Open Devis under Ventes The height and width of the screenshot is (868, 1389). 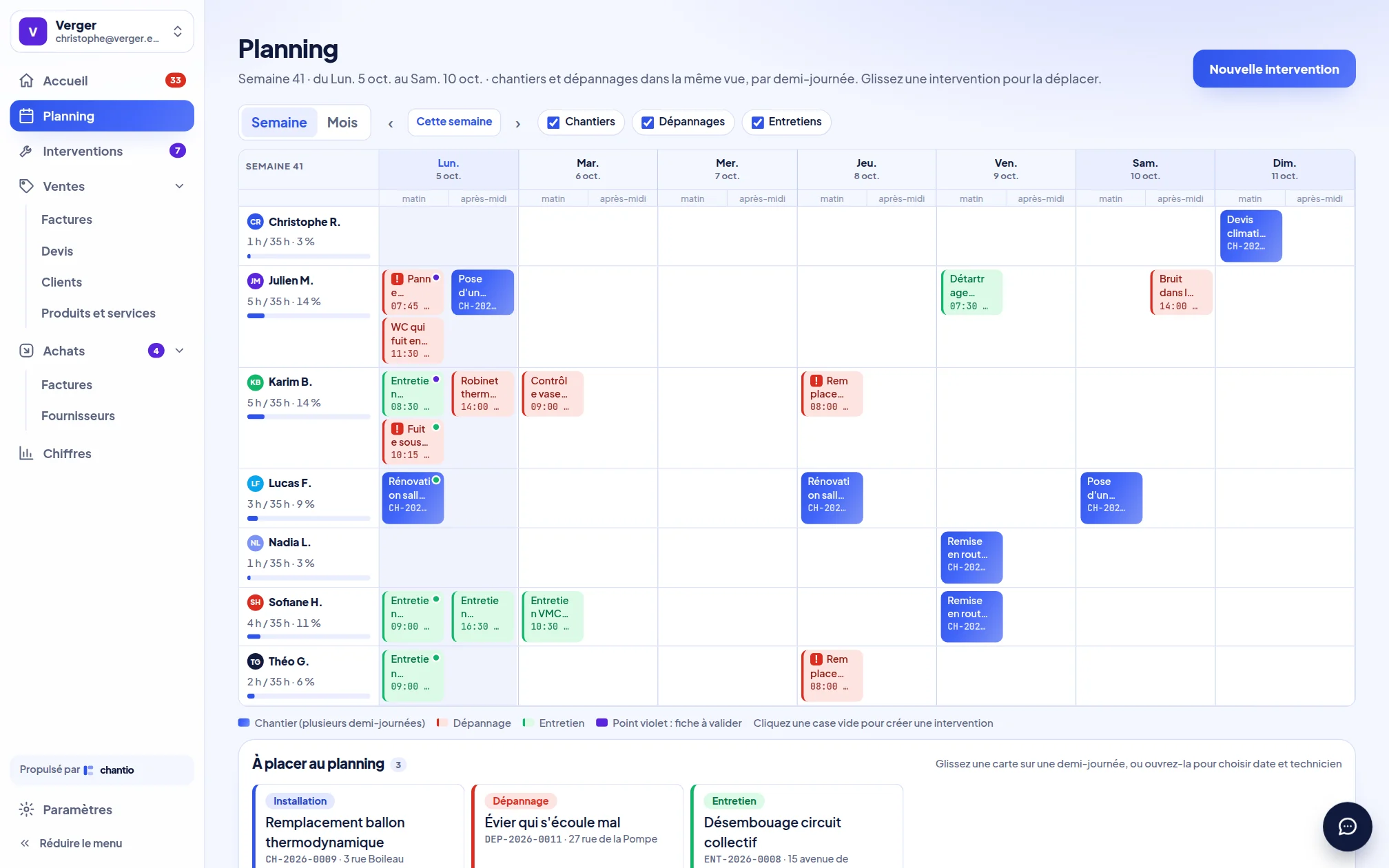[x=57, y=251]
